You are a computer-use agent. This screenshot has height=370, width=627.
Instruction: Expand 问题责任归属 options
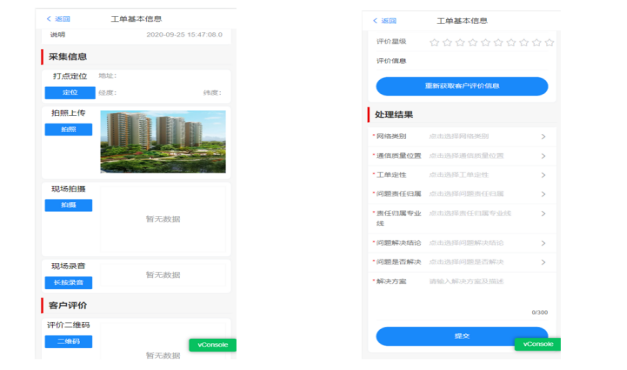(x=462, y=194)
